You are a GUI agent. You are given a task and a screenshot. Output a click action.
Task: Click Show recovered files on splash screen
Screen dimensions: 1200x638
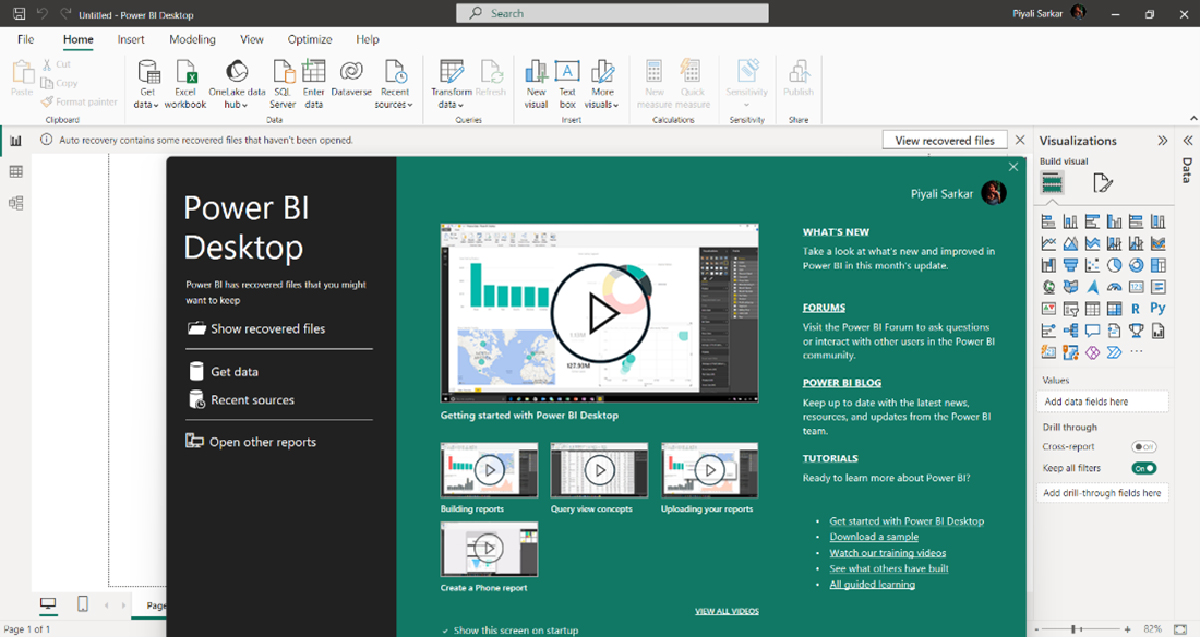(255, 329)
